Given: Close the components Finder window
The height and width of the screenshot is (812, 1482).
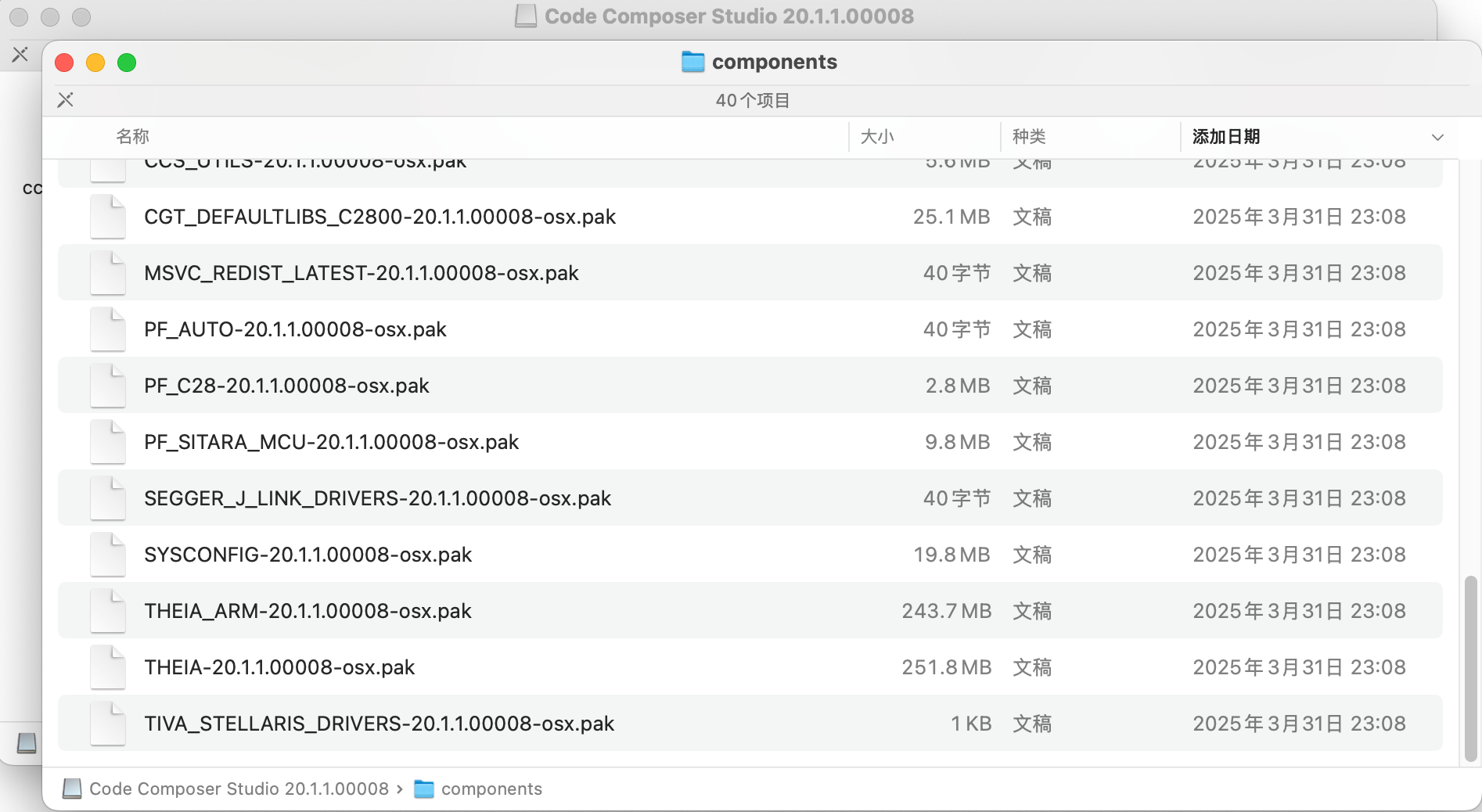Looking at the screenshot, I should pos(64,63).
